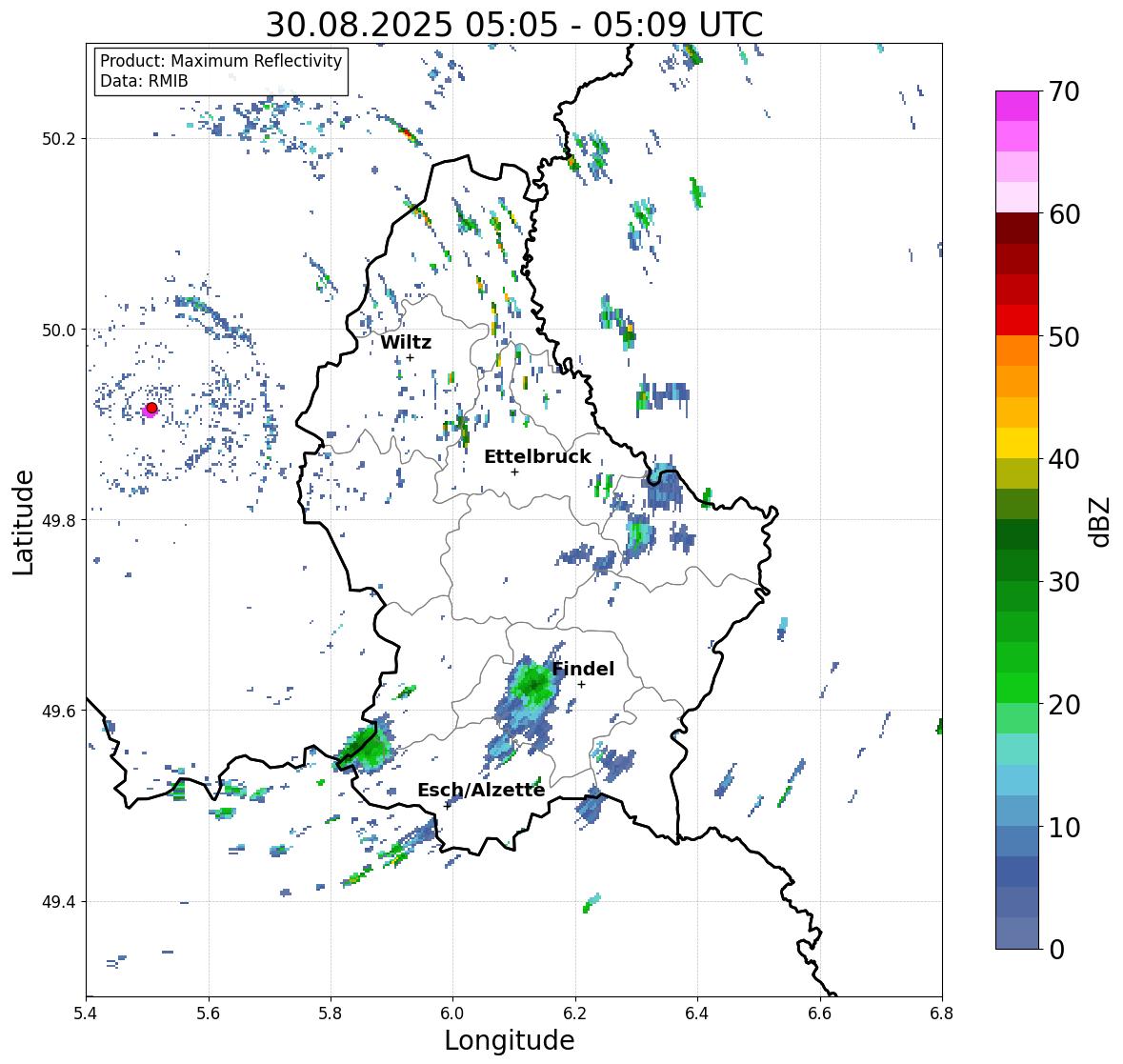Click the longitude tick label 6.4

coord(697,1014)
